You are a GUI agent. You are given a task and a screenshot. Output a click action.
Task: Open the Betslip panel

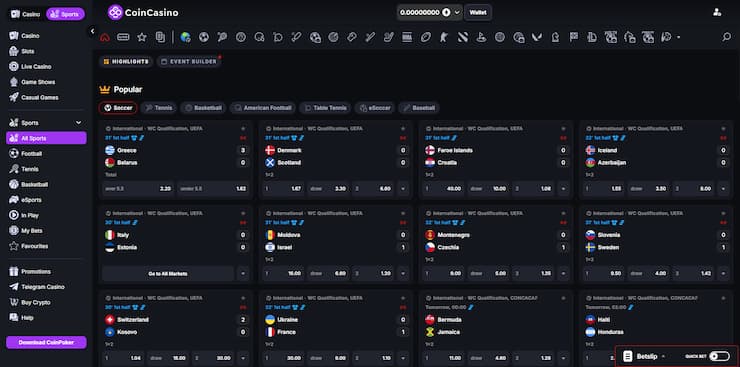click(644, 356)
